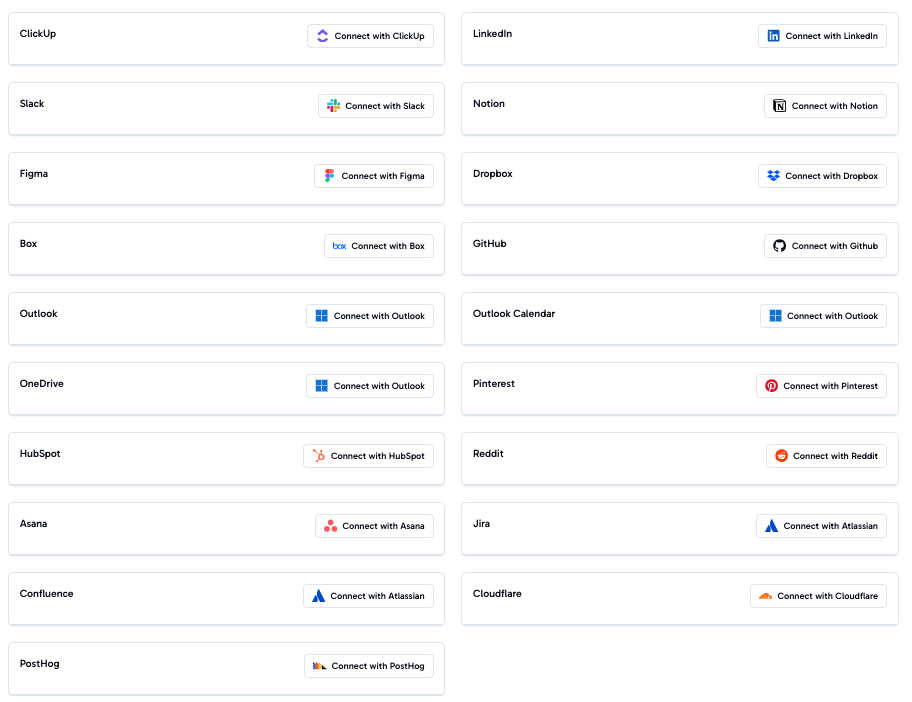Viewport: 912px width, 702px height.
Task: Click the Pinterest logo icon
Action: (x=771, y=386)
